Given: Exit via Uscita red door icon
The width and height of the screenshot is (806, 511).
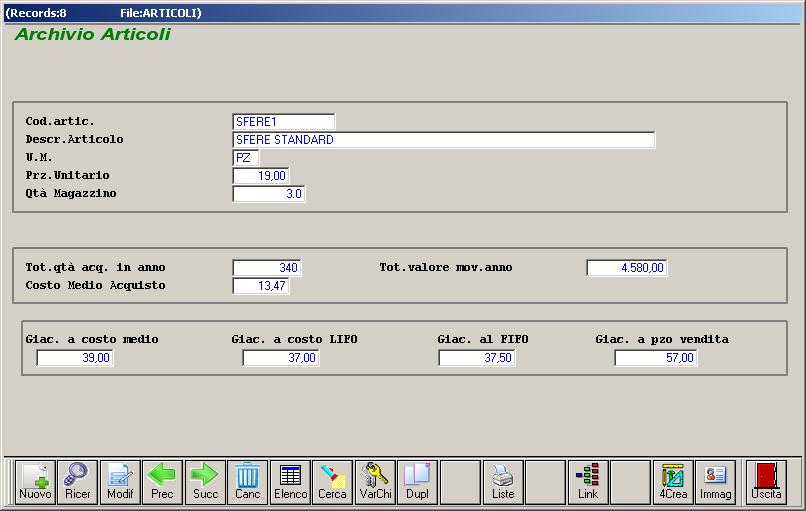Looking at the screenshot, I should coord(766,482).
